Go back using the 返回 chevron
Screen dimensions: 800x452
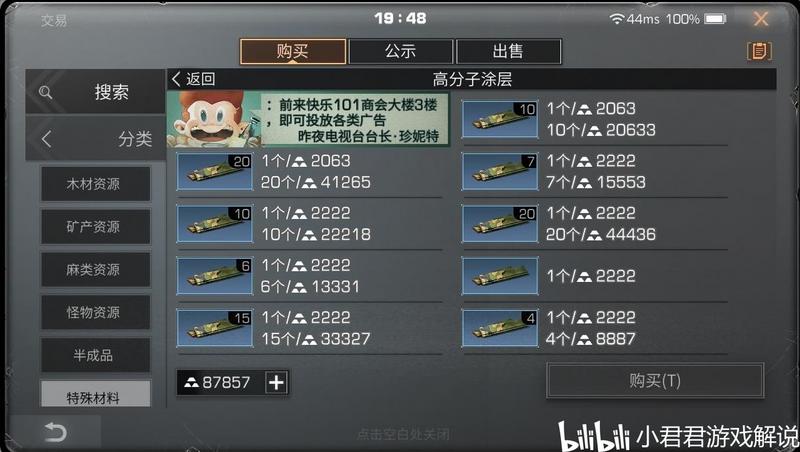pos(193,79)
